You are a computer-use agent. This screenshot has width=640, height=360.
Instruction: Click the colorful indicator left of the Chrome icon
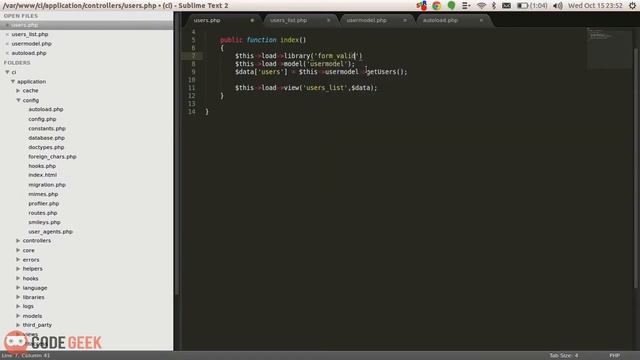click(x=422, y=5)
